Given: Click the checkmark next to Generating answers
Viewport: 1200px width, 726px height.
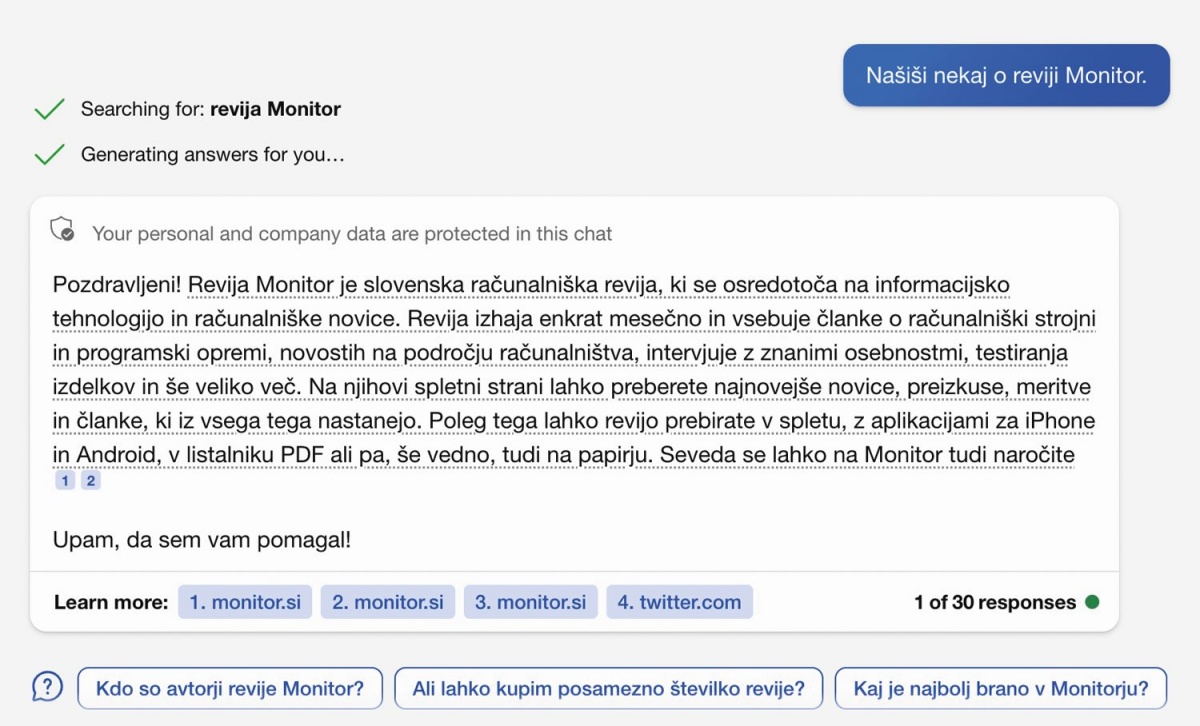Looking at the screenshot, I should click(x=49, y=155).
